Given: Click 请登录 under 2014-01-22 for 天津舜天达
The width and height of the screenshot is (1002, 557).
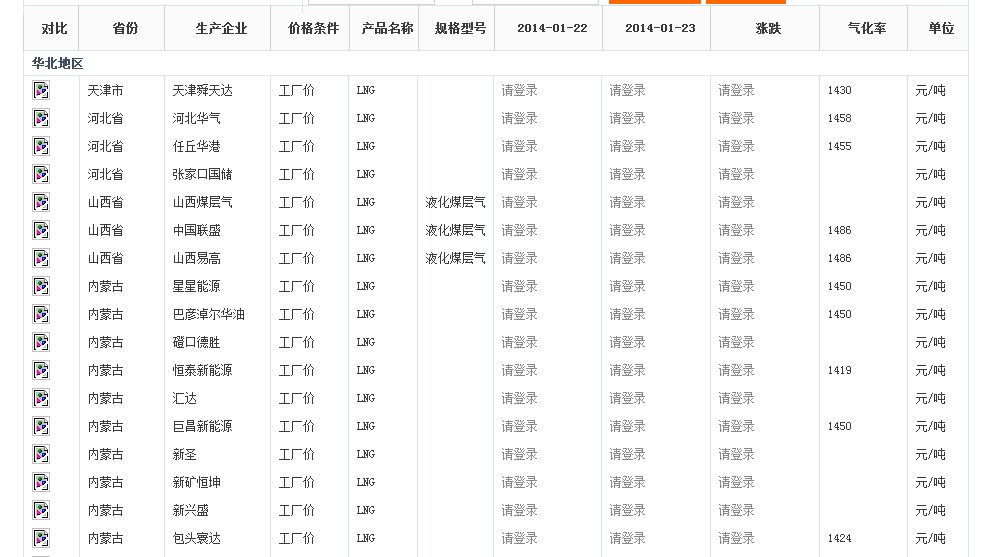Looking at the screenshot, I should click(519, 91).
